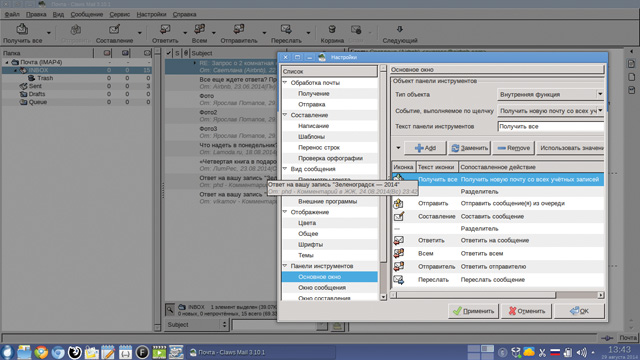Open dropdown arrow next to Составление
640x360 pixels.
pyautogui.click(x=140, y=33)
